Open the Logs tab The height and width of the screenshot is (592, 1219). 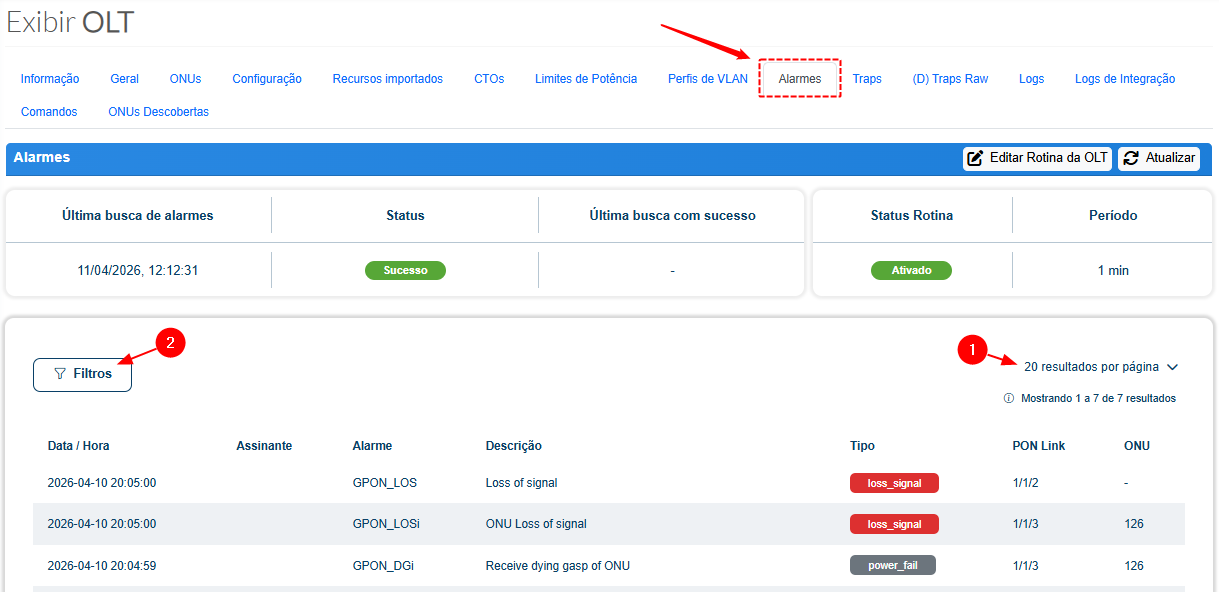(x=1032, y=79)
